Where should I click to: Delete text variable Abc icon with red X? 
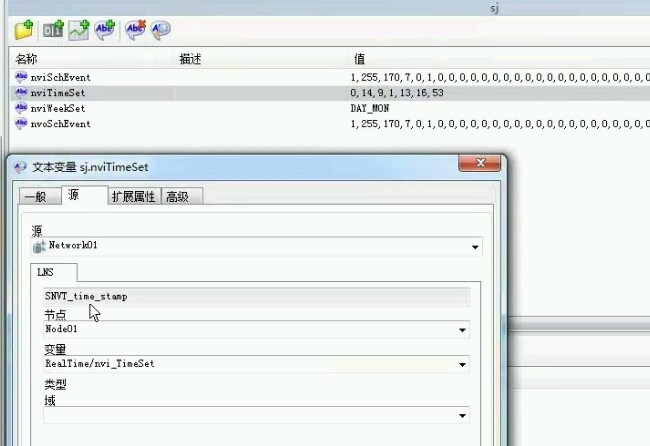tap(136, 30)
